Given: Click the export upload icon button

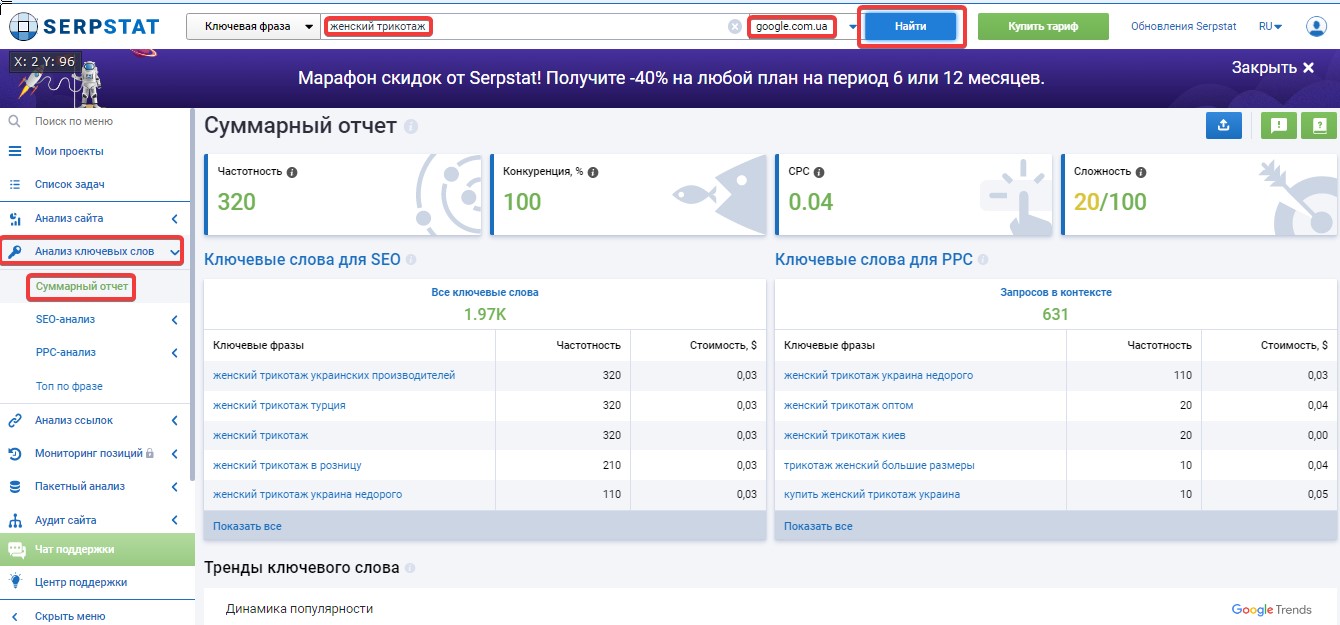Looking at the screenshot, I should point(1224,126).
